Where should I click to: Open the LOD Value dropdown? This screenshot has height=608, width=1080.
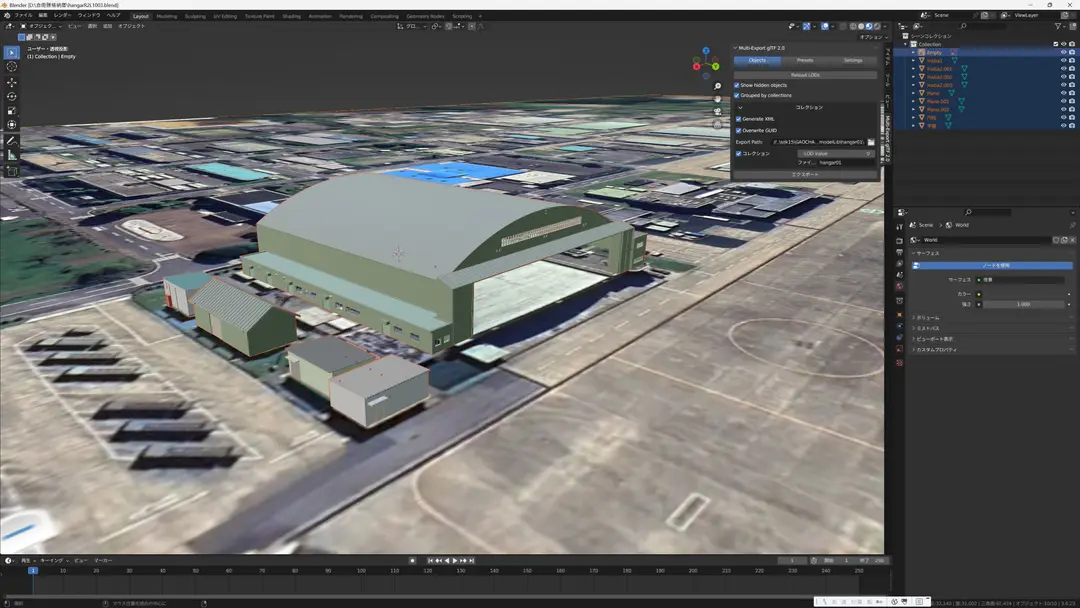click(x=836, y=154)
